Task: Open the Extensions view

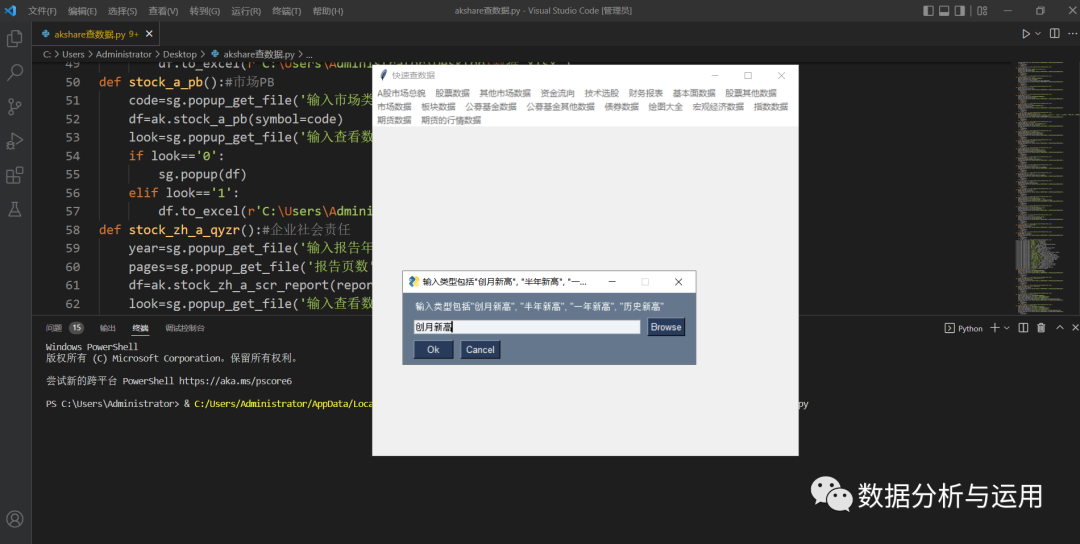Action: (14, 176)
